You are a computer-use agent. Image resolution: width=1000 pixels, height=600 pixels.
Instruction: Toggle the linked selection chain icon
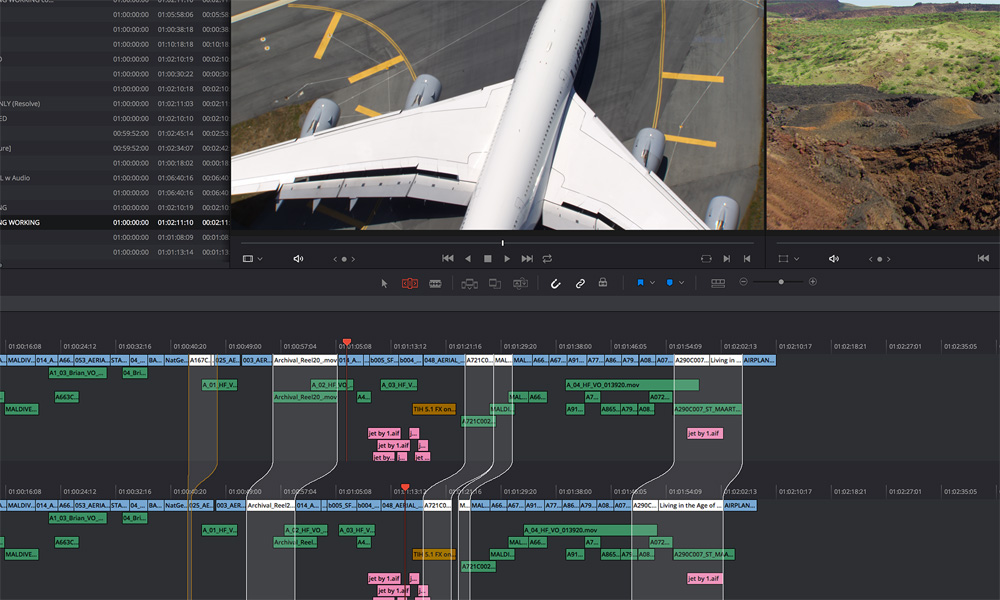pos(580,284)
